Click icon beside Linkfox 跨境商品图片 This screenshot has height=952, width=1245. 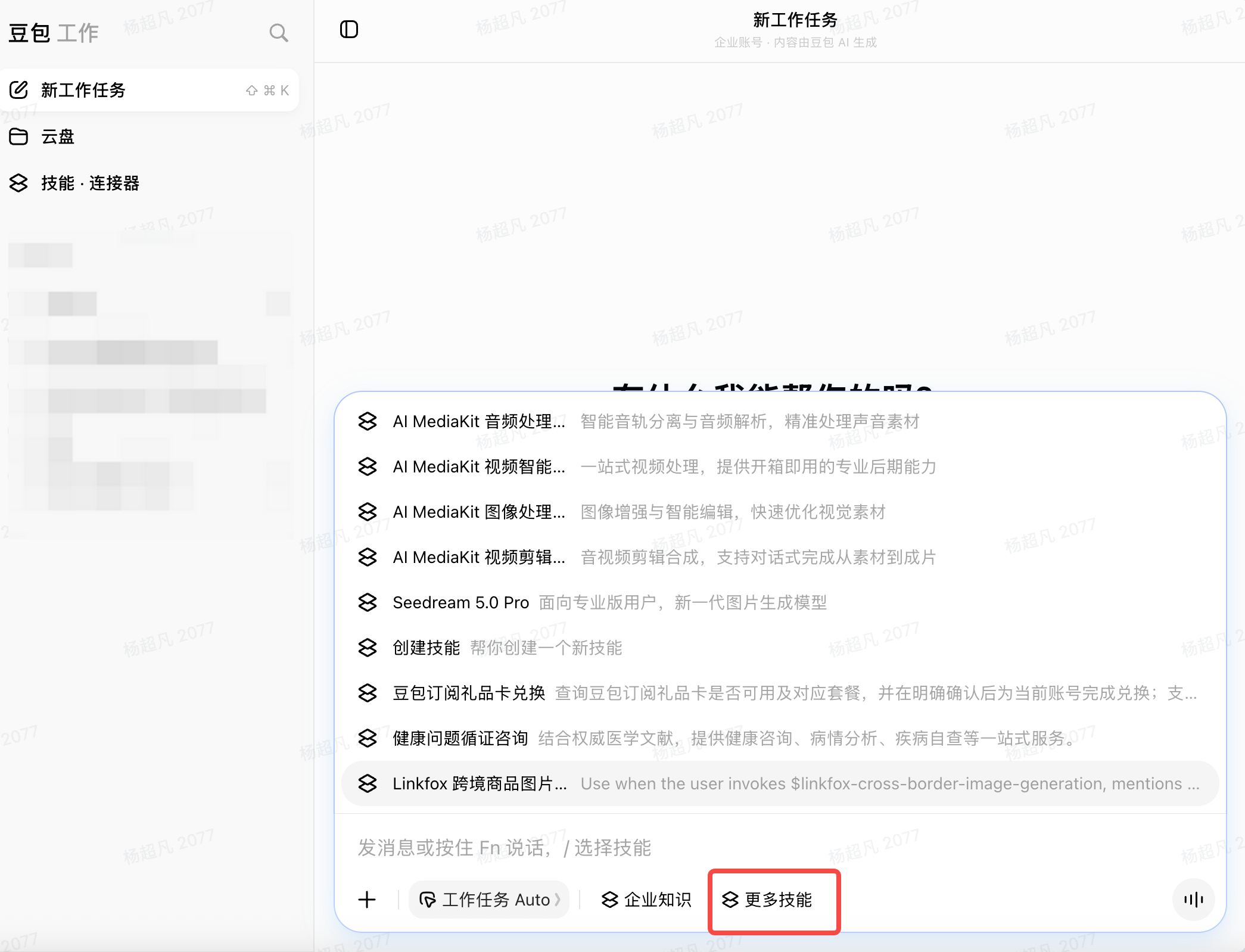[x=368, y=783]
